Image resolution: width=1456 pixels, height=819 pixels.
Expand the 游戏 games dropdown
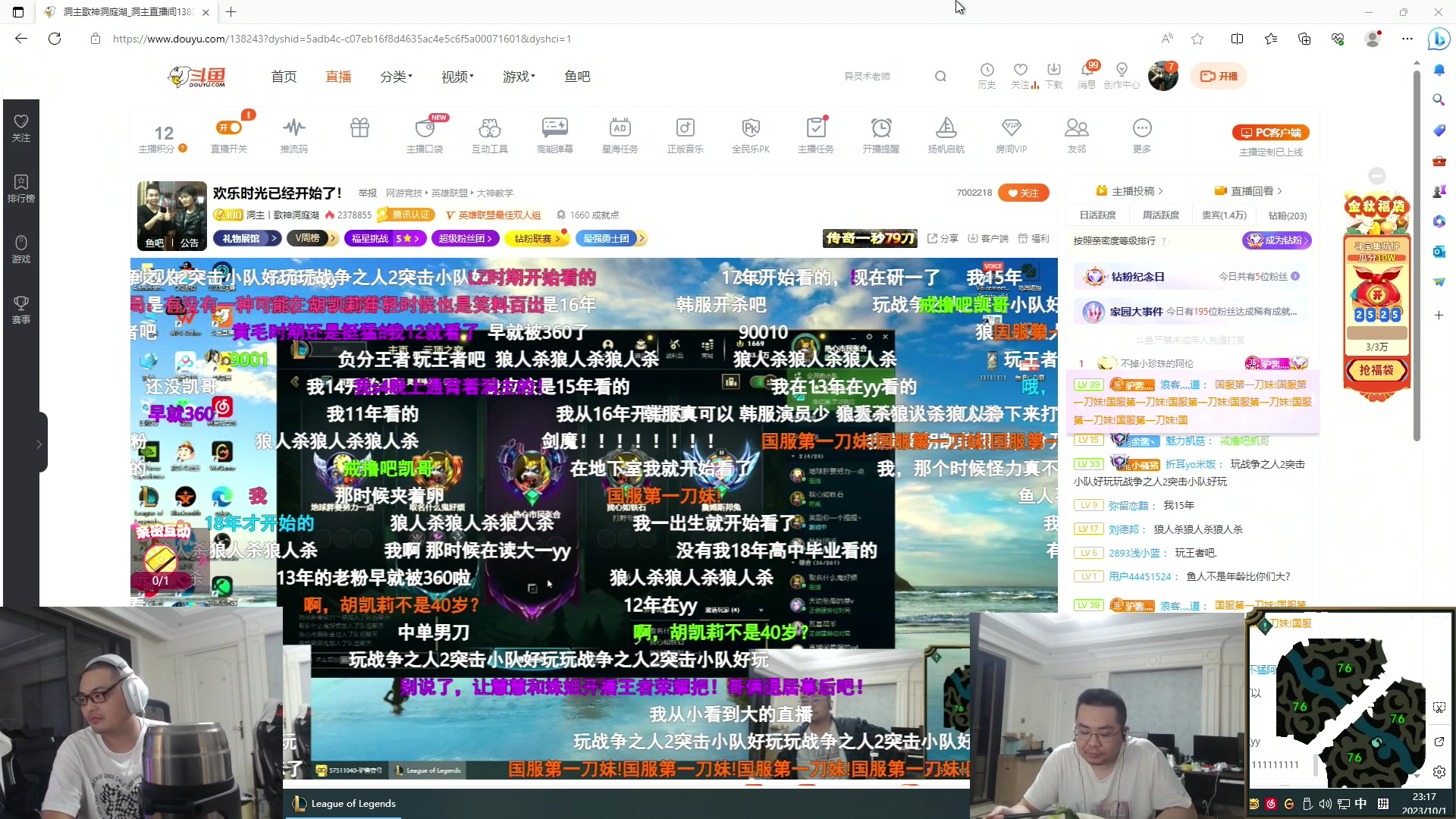point(519,77)
